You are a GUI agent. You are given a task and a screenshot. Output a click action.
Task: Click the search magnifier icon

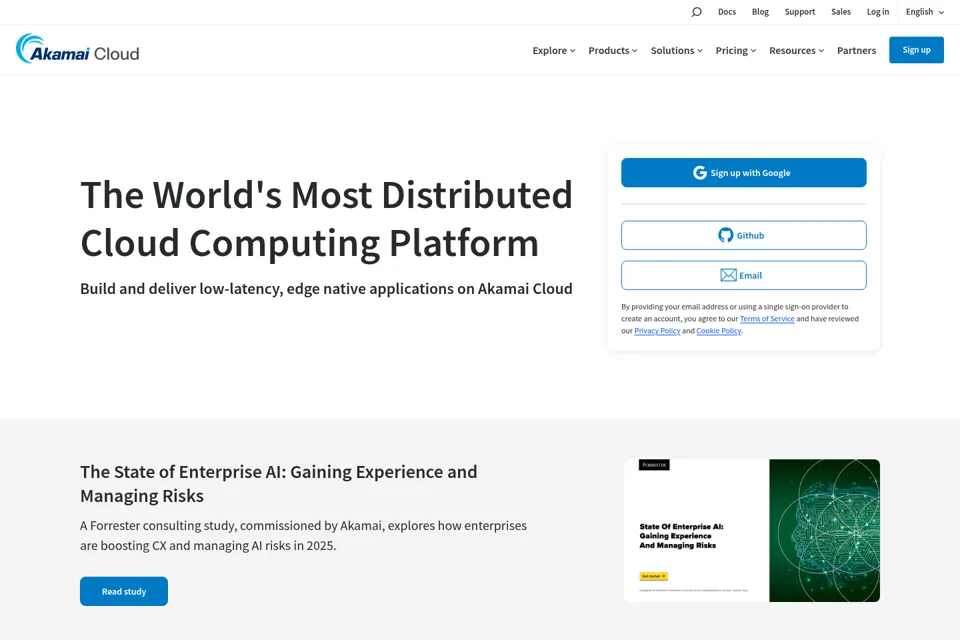pos(696,12)
